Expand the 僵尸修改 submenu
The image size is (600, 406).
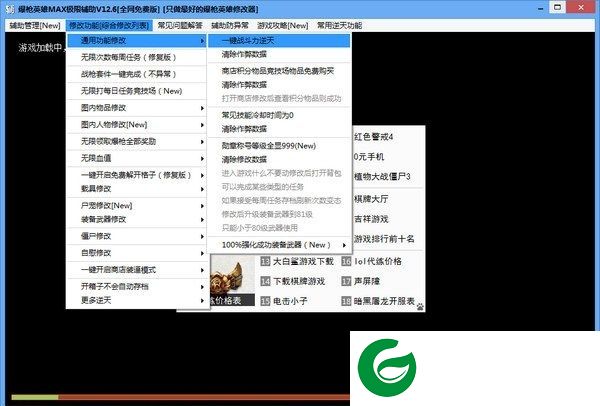coord(137,236)
